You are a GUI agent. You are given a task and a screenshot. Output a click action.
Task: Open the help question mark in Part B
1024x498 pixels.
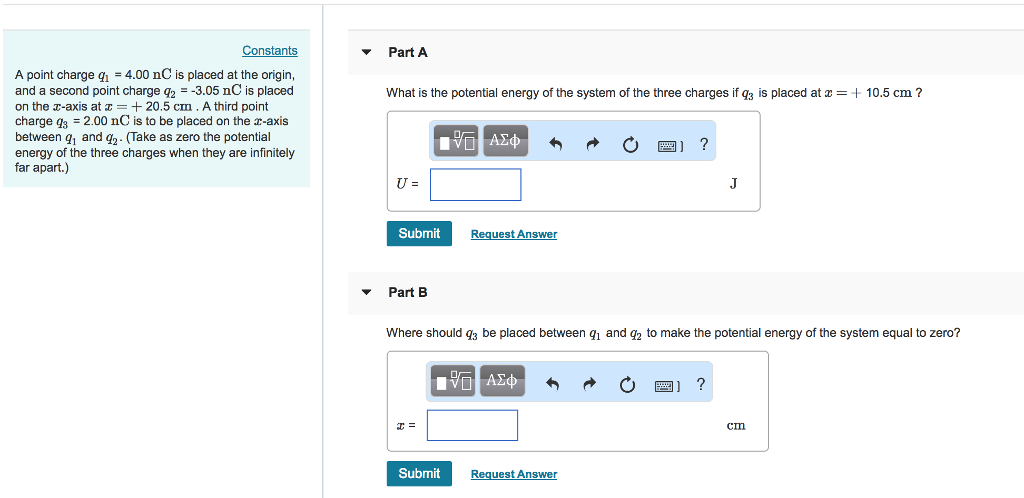coord(701,385)
